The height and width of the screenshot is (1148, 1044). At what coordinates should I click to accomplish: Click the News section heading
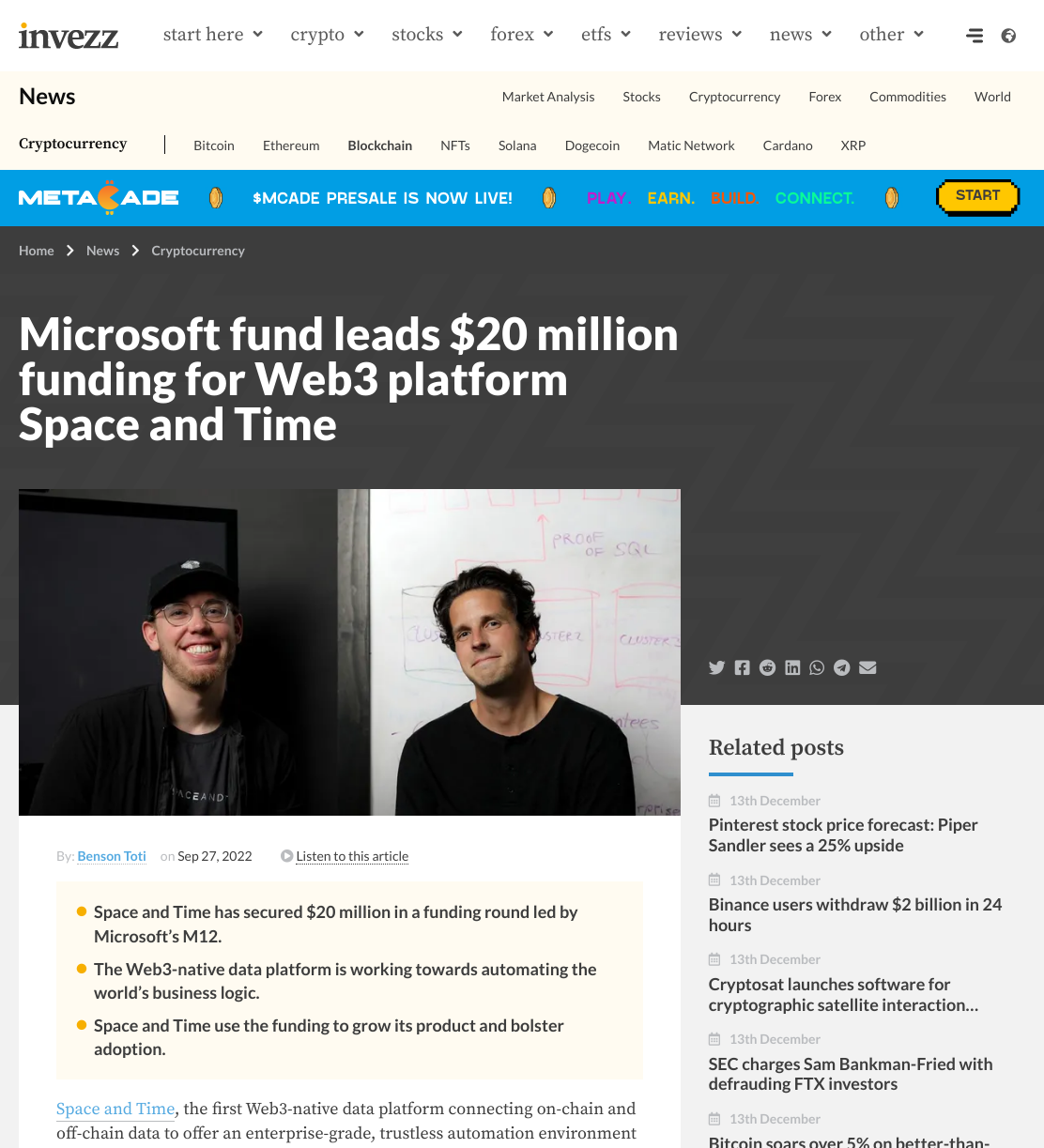click(47, 97)
